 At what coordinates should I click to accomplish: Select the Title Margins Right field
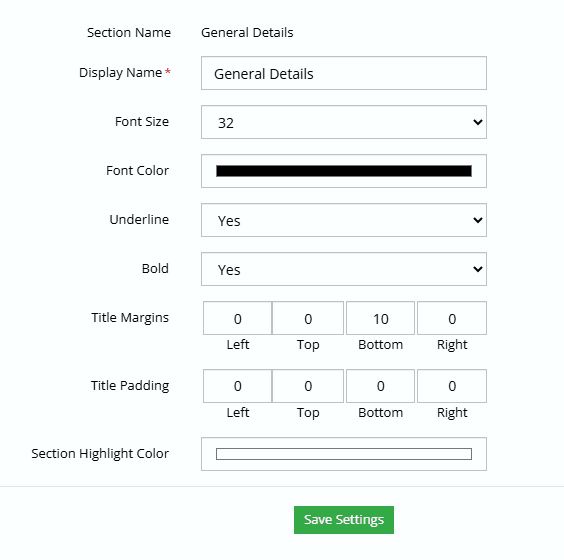point(452,318)
